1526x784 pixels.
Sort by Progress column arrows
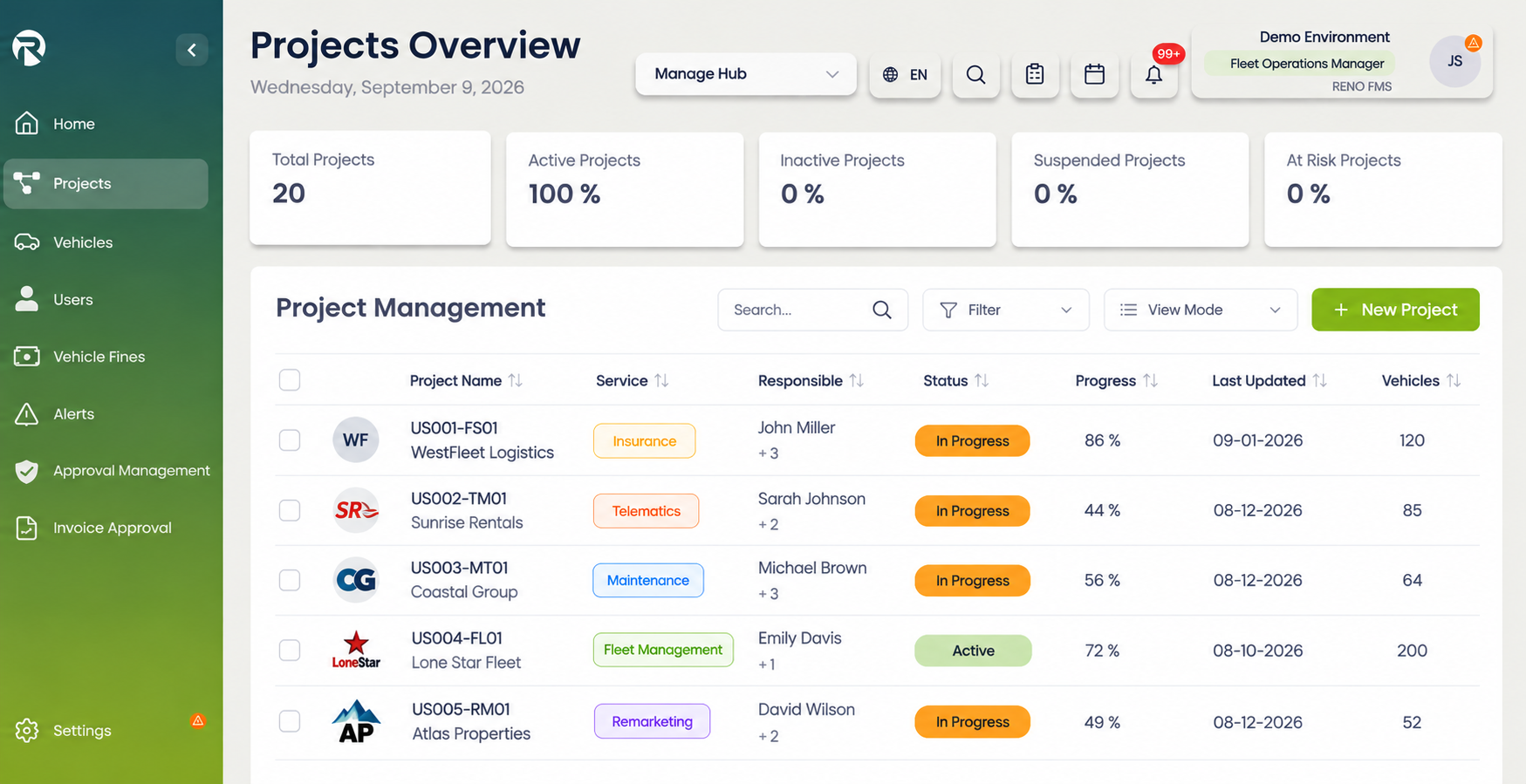(1150, 380)
